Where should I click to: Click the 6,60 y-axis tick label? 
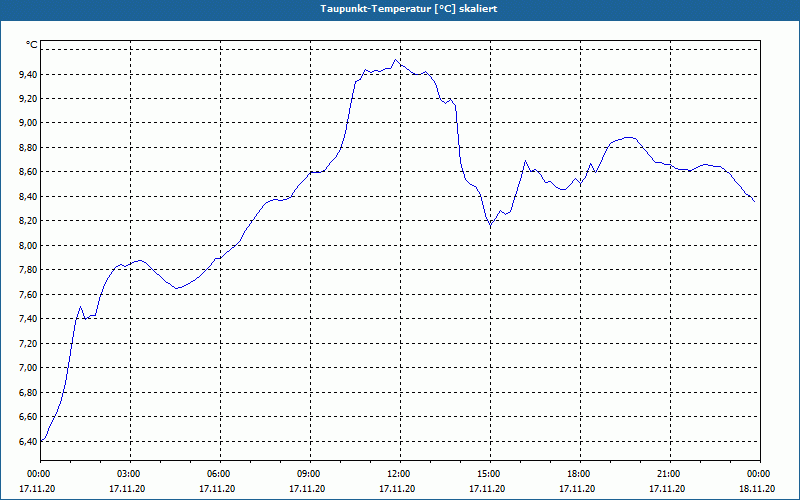[28, 417]
